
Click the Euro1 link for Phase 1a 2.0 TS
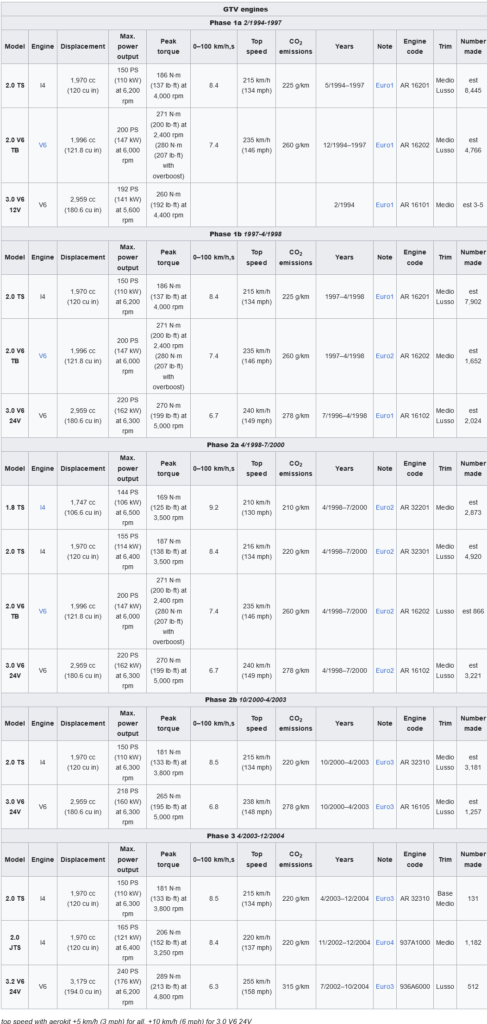click(385, 85)
